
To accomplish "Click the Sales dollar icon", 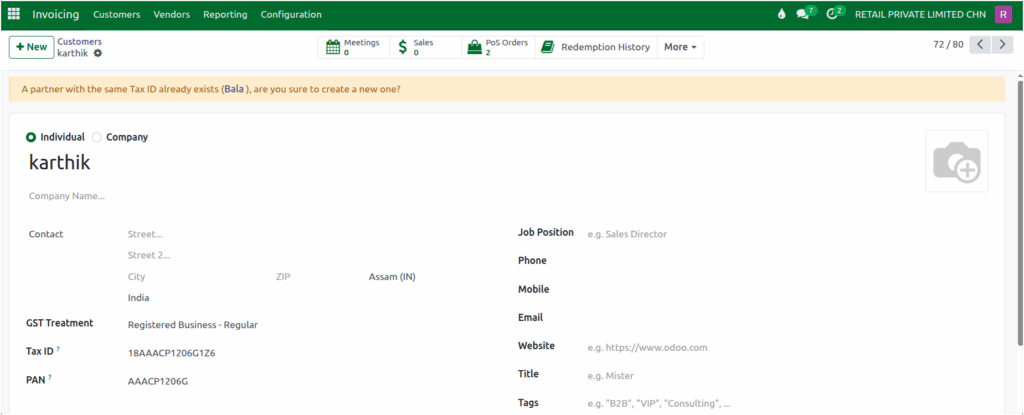I will pyautogui.click(x=403, y=47).
